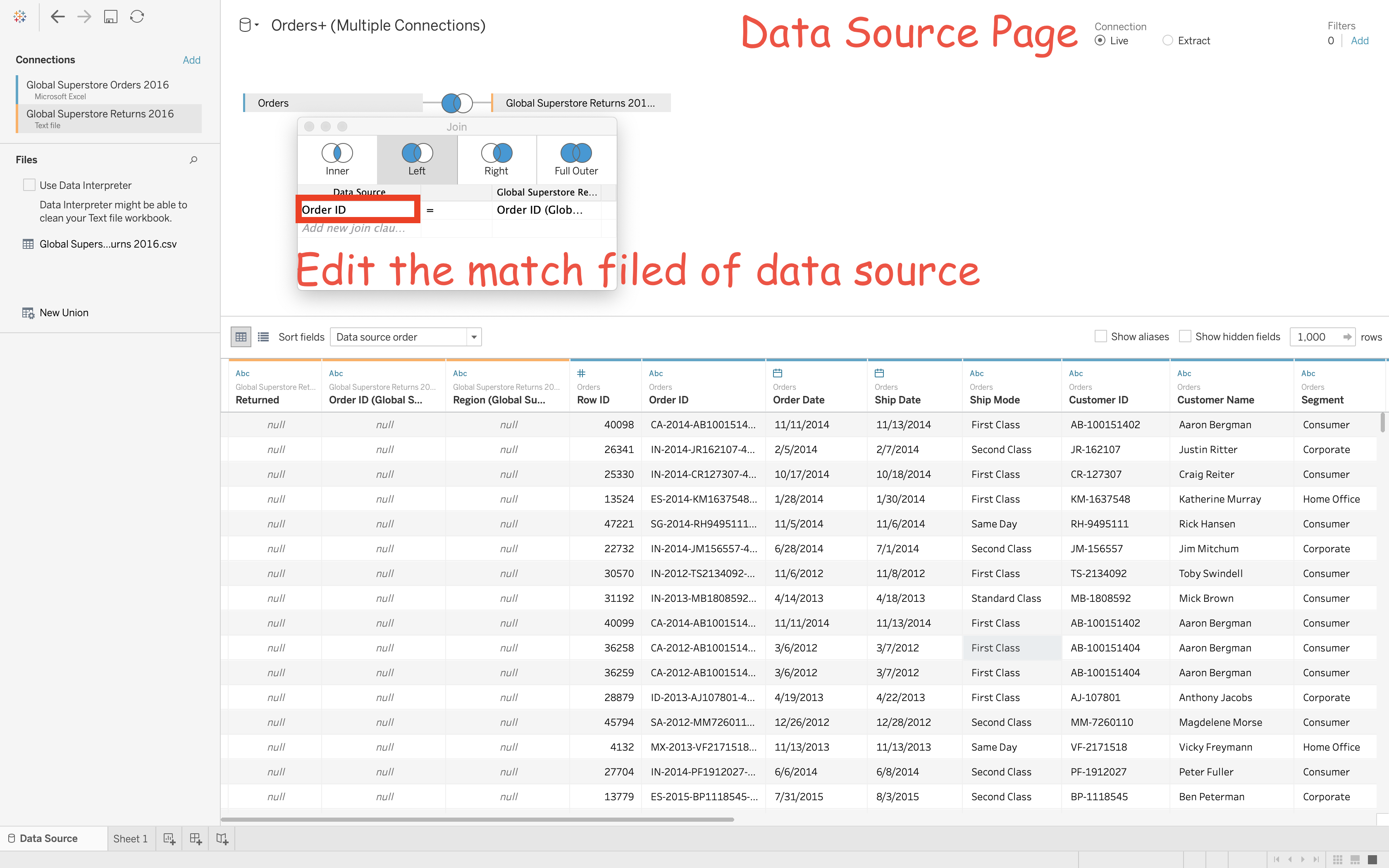Click Add under Filters
This screenshot has width=1389, height=868.
tap(1359, 41)
